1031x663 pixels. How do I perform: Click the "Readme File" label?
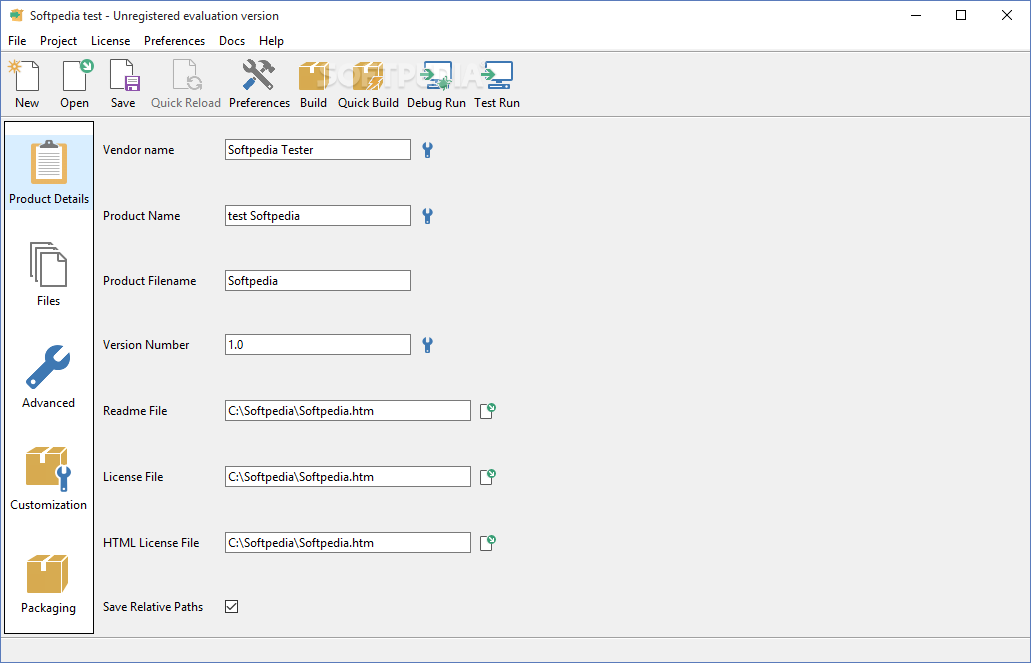click(x=135, y=411)
